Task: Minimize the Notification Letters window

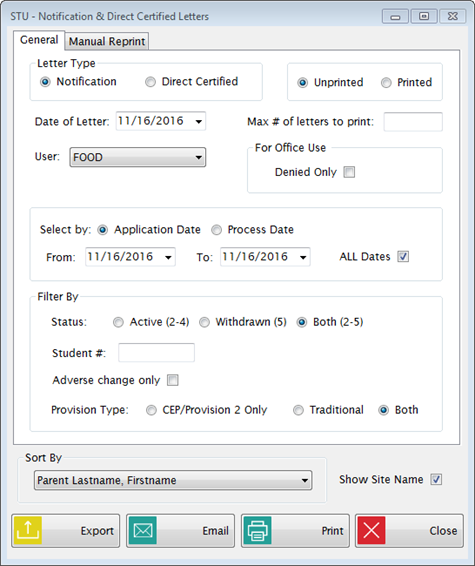Action: click(x=395, y=17)
